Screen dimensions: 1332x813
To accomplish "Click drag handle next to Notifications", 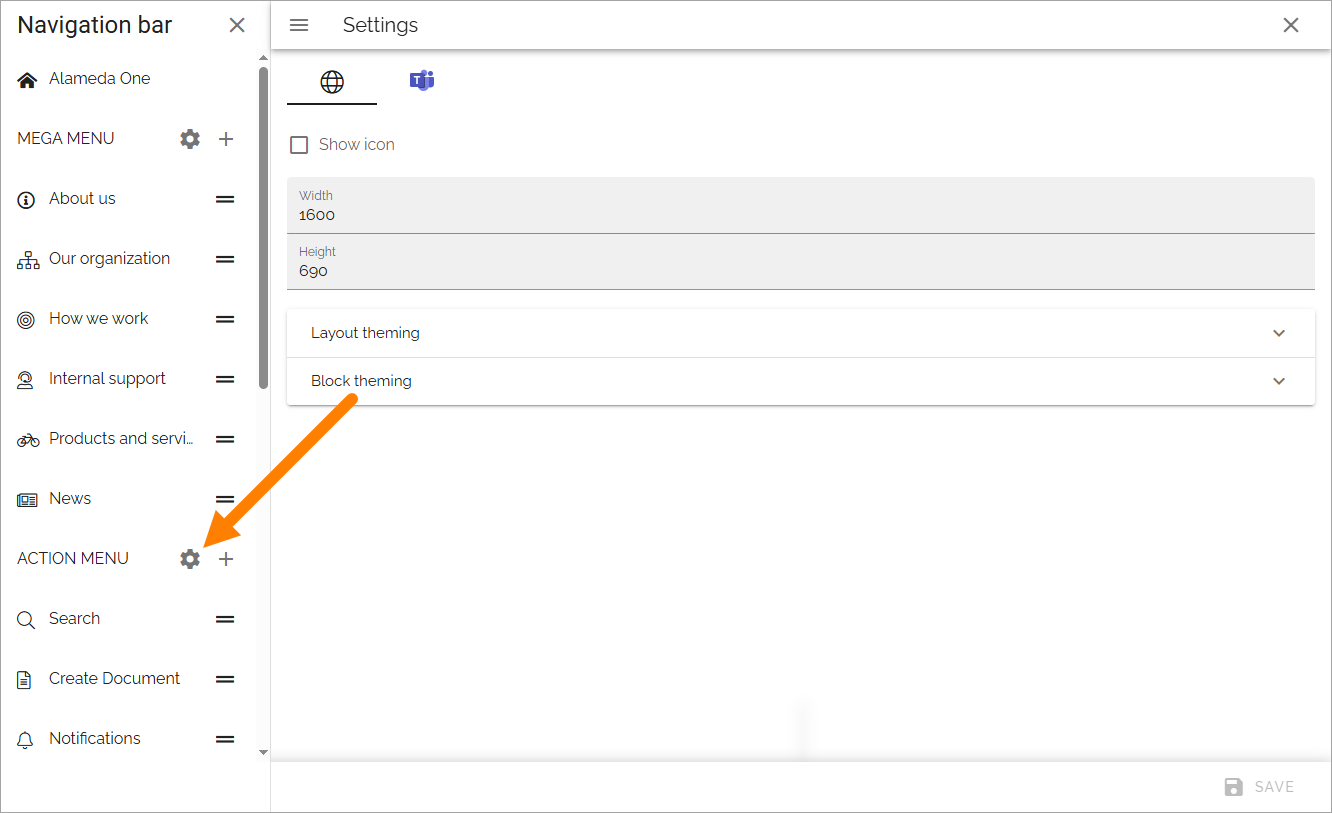I will 226,739.
